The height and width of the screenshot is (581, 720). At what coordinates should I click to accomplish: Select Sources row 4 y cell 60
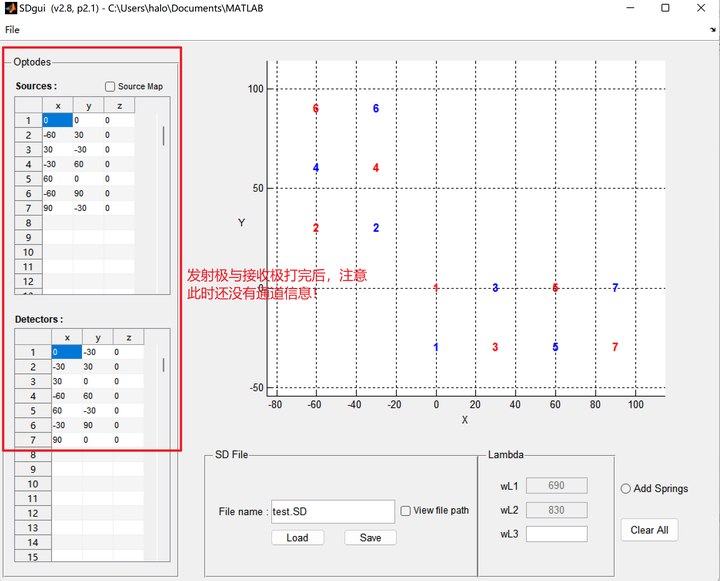point(88,164)
